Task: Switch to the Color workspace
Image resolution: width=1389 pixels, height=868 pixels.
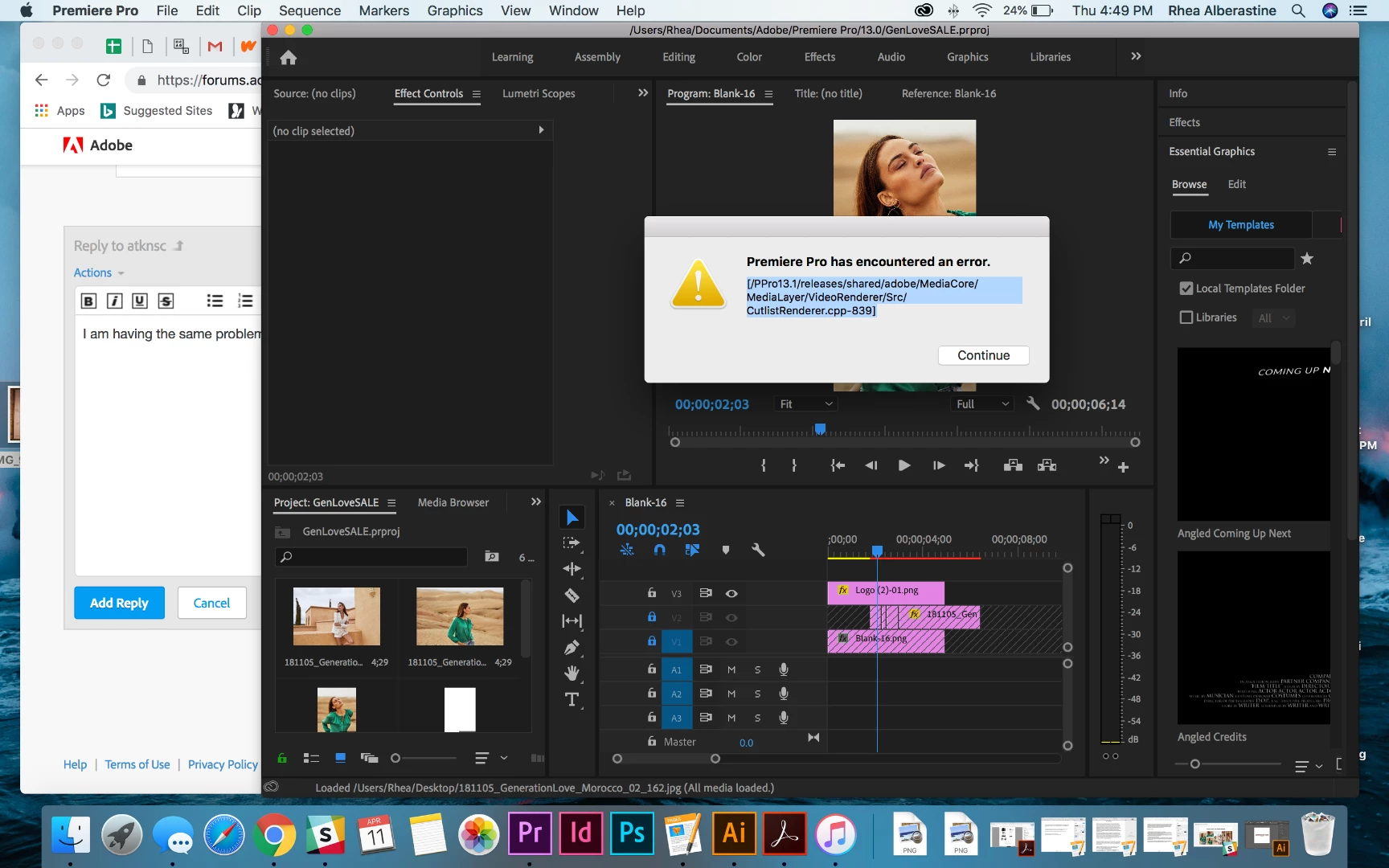Action: (x=749, y=57)
